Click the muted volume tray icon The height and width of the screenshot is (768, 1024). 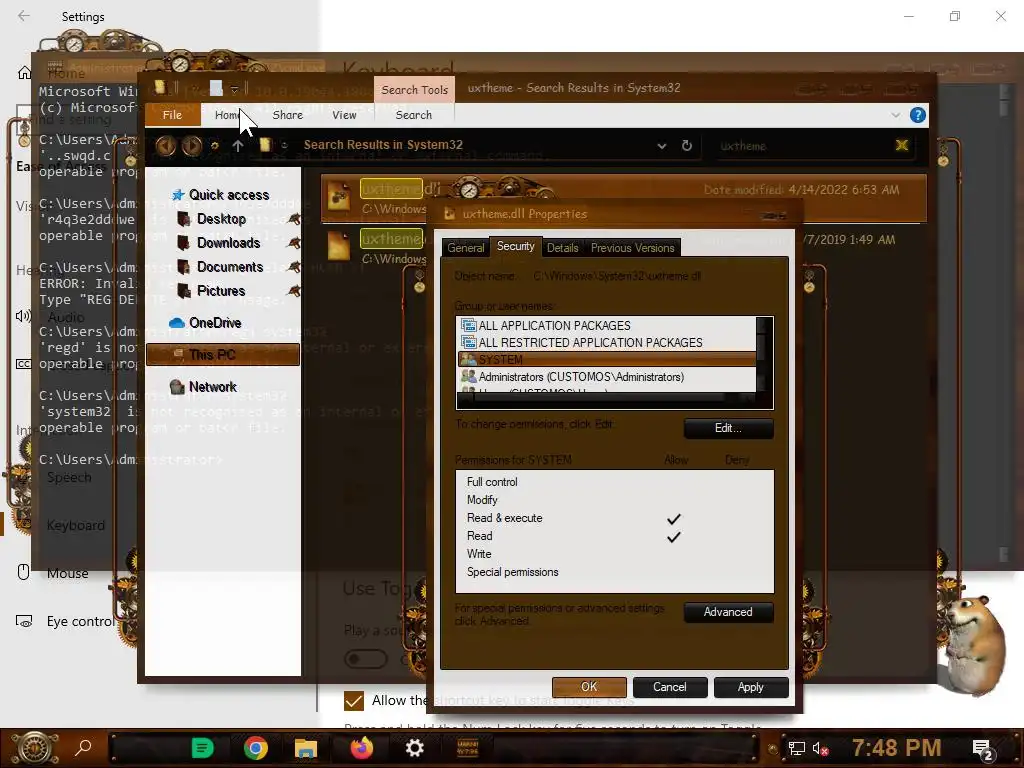tap(820, 748)
